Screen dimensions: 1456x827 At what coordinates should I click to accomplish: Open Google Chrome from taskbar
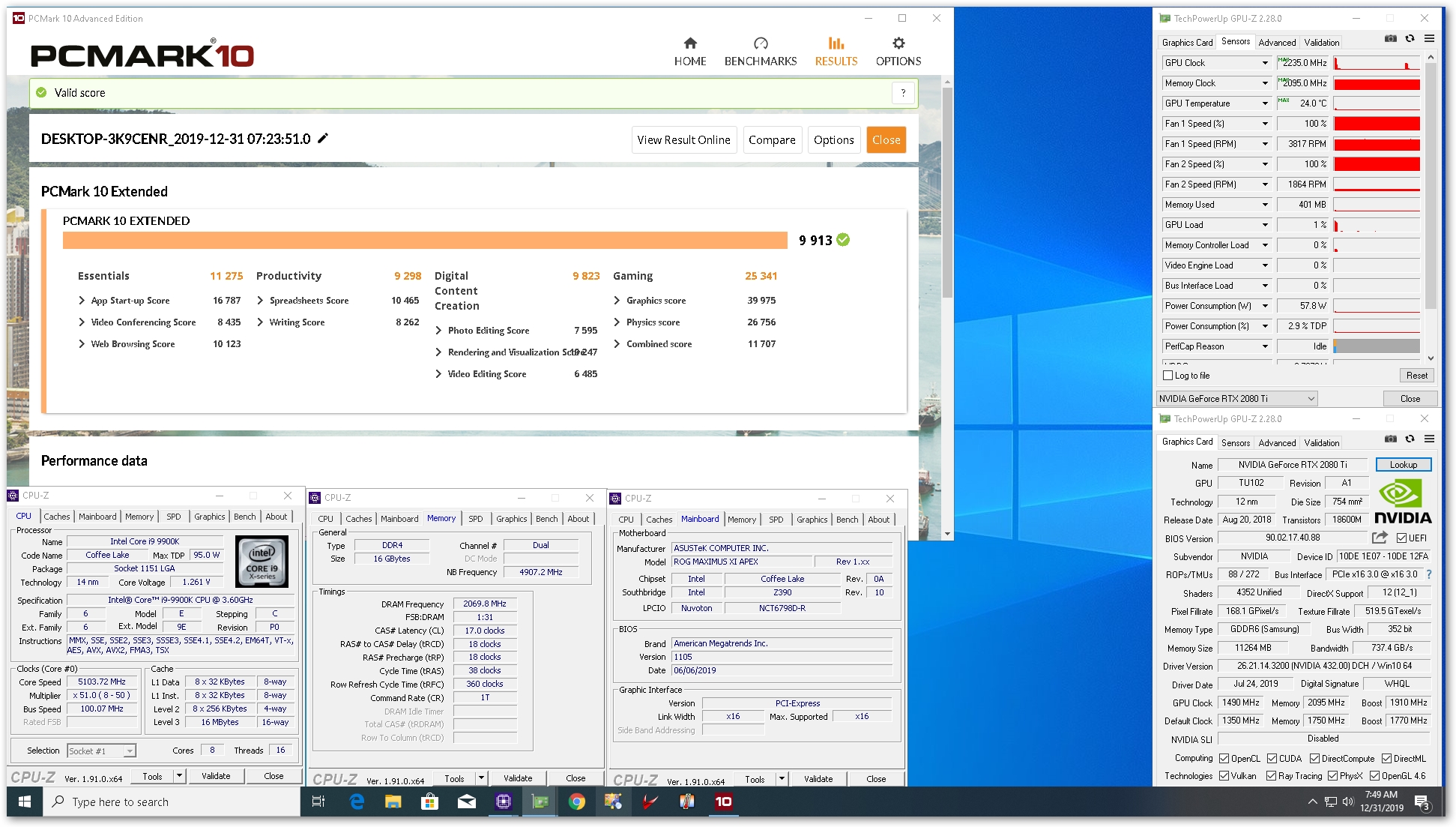[576, 802]
